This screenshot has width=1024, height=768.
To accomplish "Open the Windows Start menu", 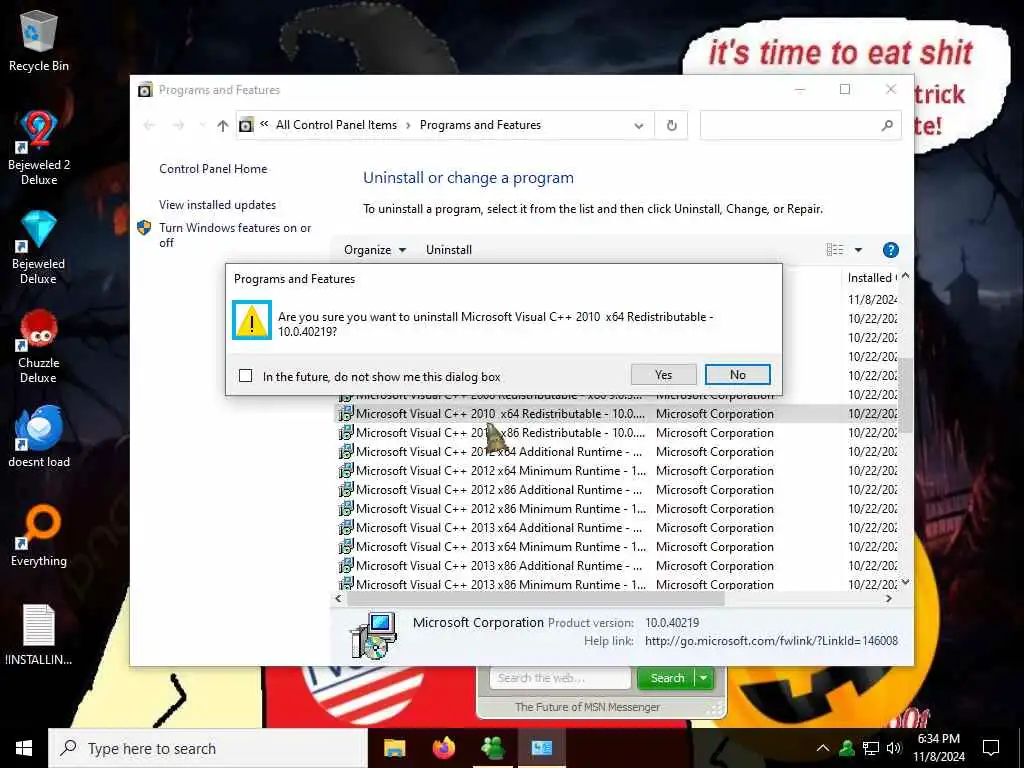I will (x=24, y=748).
